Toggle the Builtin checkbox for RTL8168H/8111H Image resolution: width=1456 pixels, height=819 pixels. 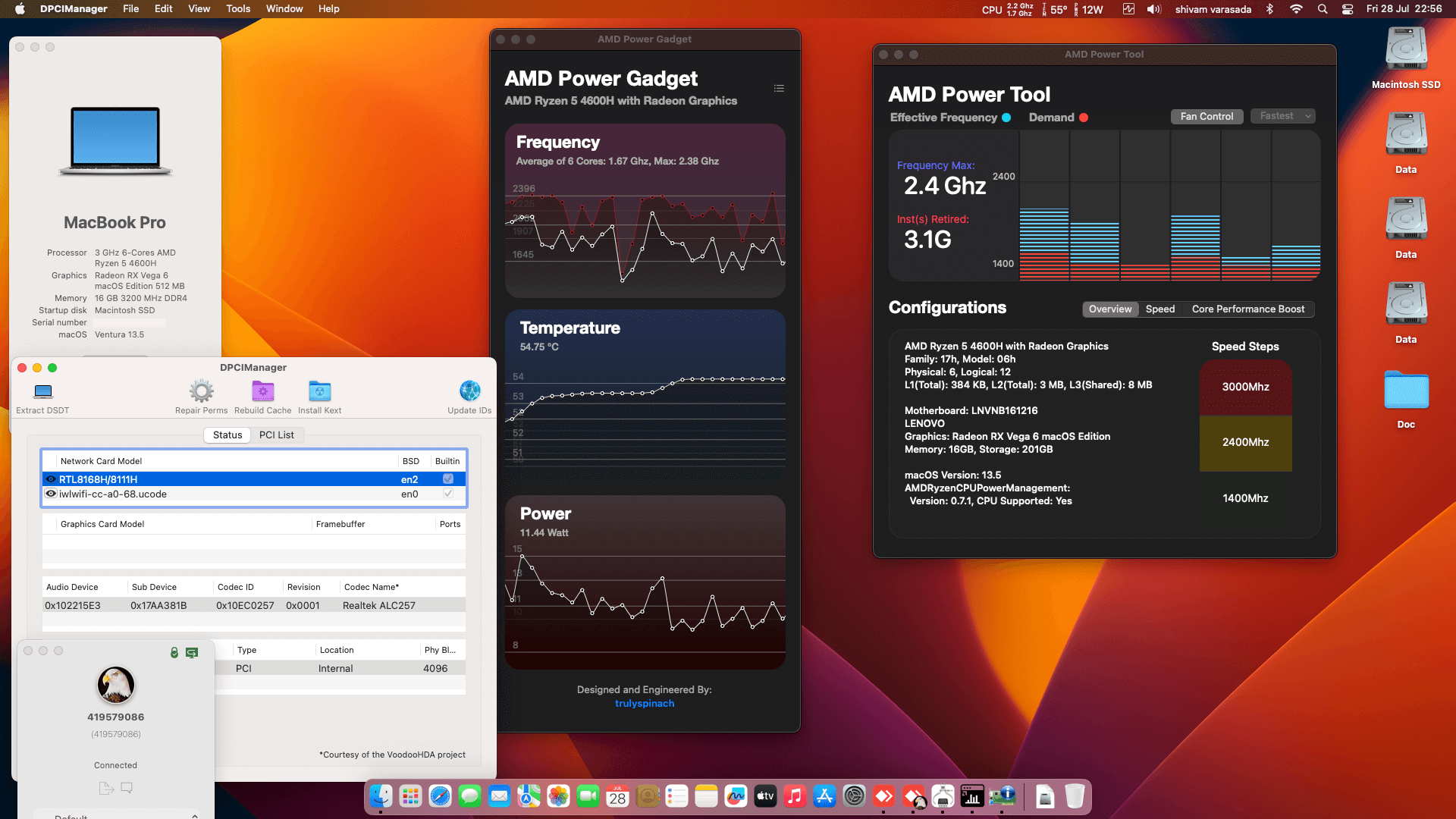click(447, 479)
